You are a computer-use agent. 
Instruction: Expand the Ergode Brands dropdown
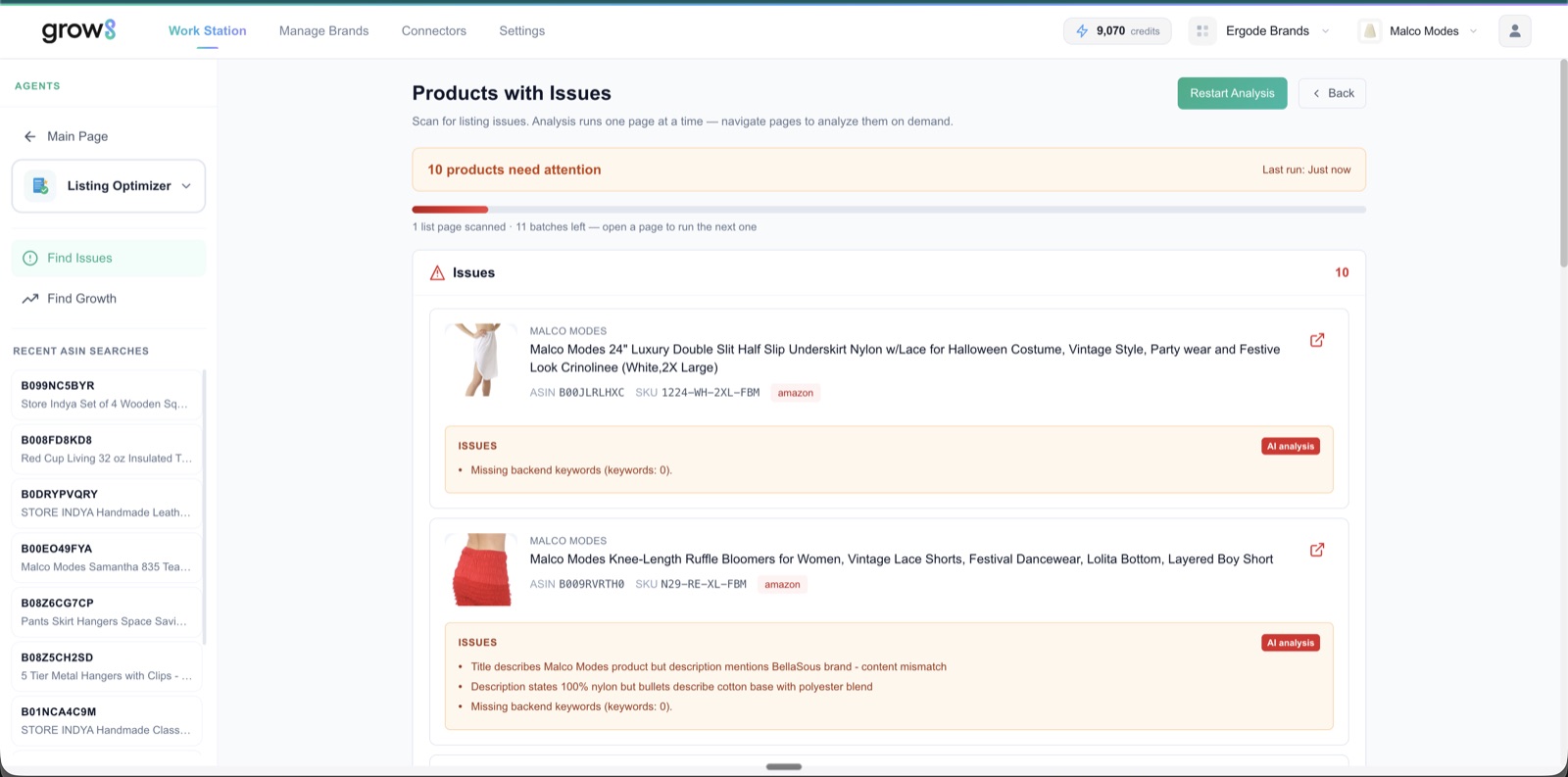[x=1277, y=31]
